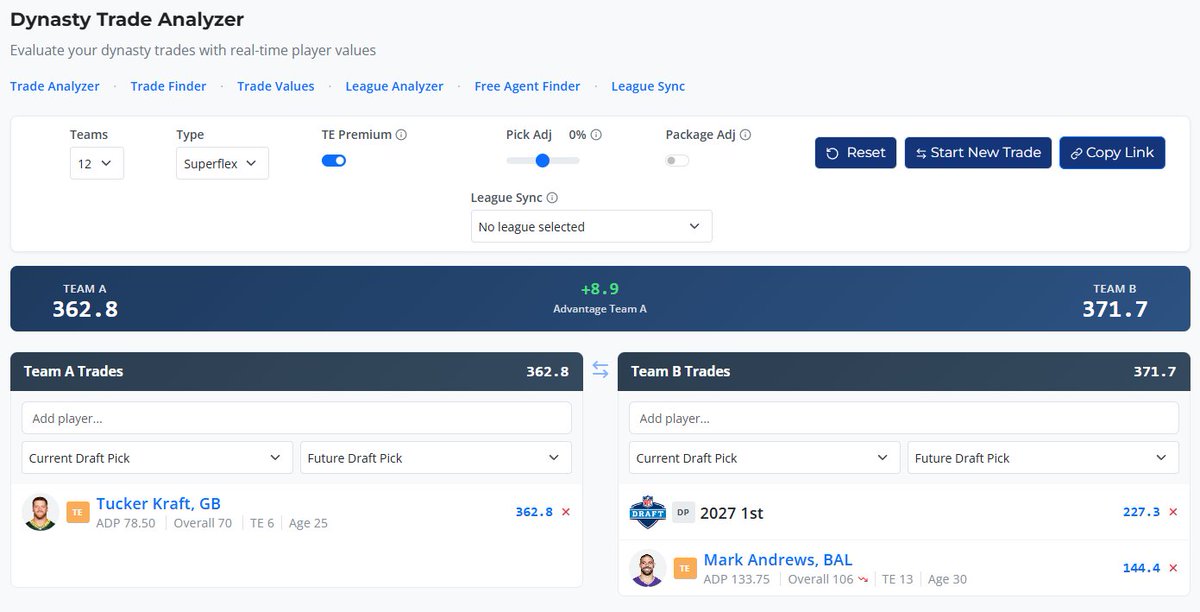Image resolution: width=1200 pixels, height=612 pixels.
Task: Remove Tucker Kraft with red X
Action: click(566, 512)
